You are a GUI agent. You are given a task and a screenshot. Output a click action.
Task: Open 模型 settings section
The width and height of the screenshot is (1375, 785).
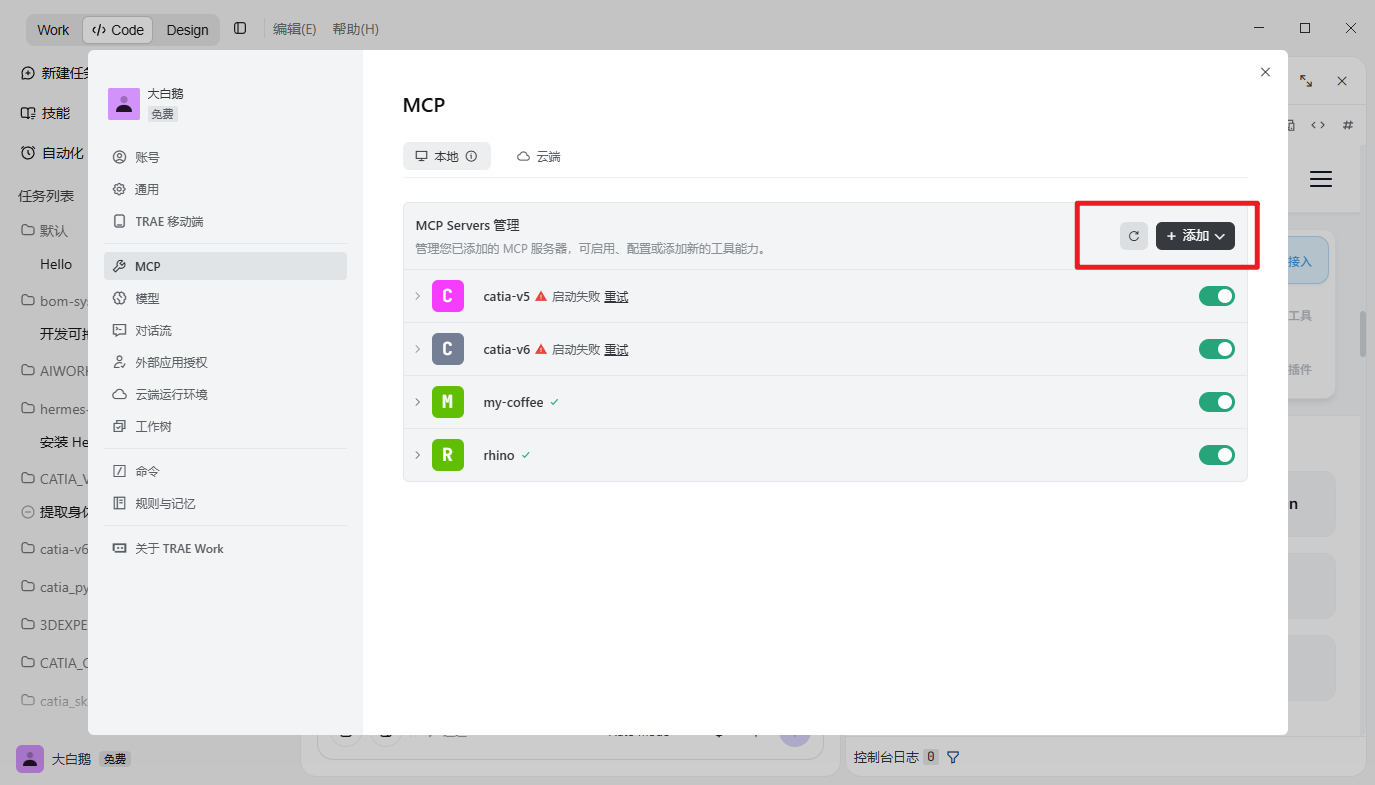225,298
